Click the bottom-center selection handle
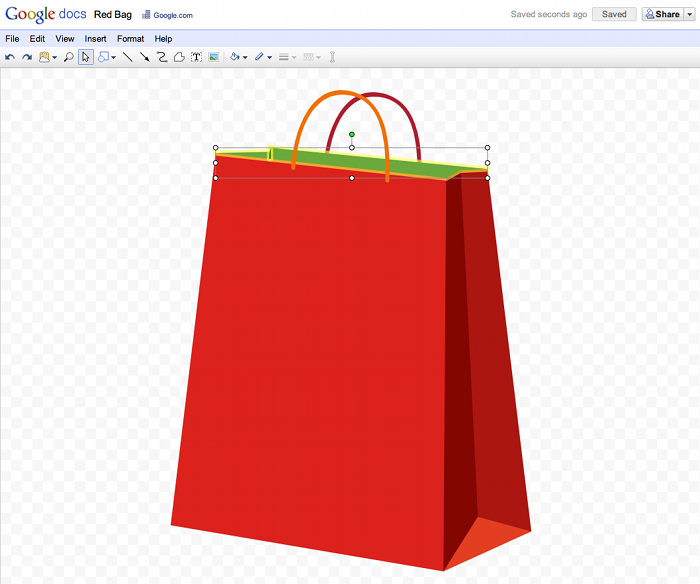 point(352,178)
